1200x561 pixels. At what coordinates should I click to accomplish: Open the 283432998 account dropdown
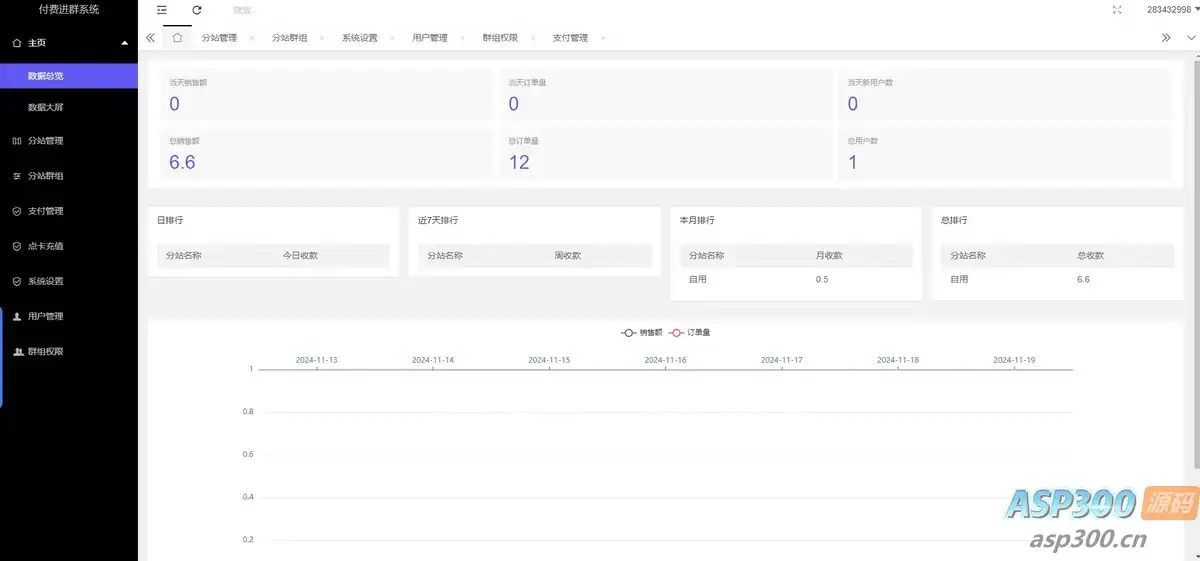[1172, 9]
